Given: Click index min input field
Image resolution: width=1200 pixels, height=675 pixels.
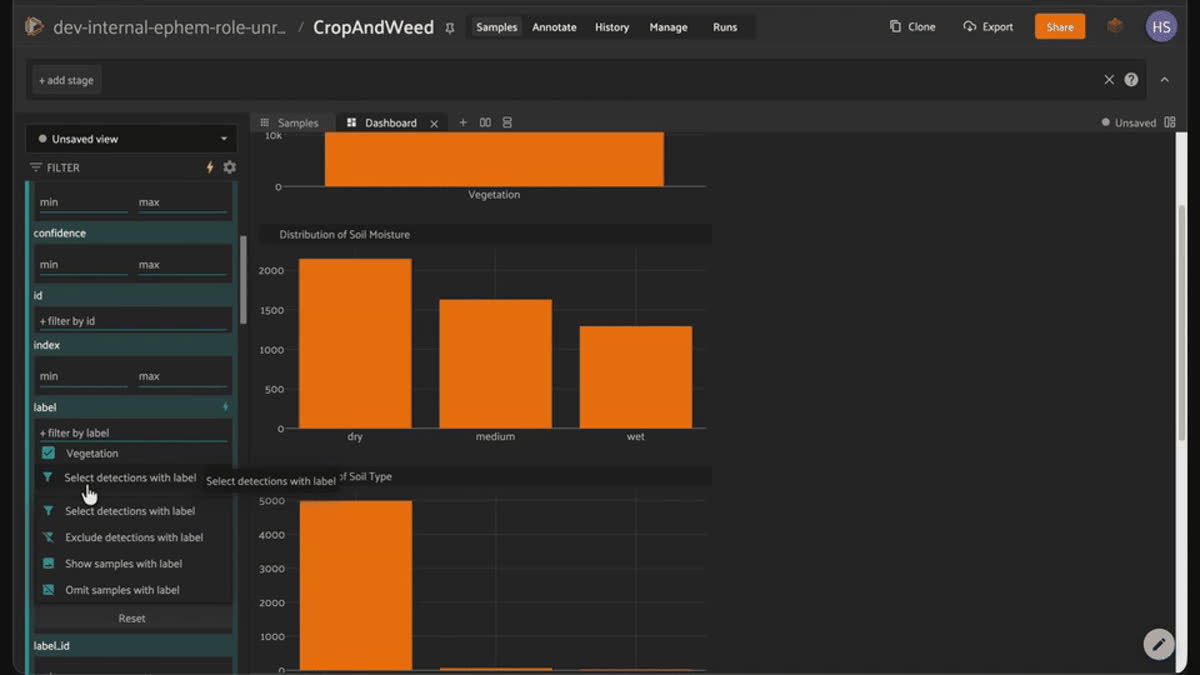Looking at the screenshot, I should click(83, 376).
